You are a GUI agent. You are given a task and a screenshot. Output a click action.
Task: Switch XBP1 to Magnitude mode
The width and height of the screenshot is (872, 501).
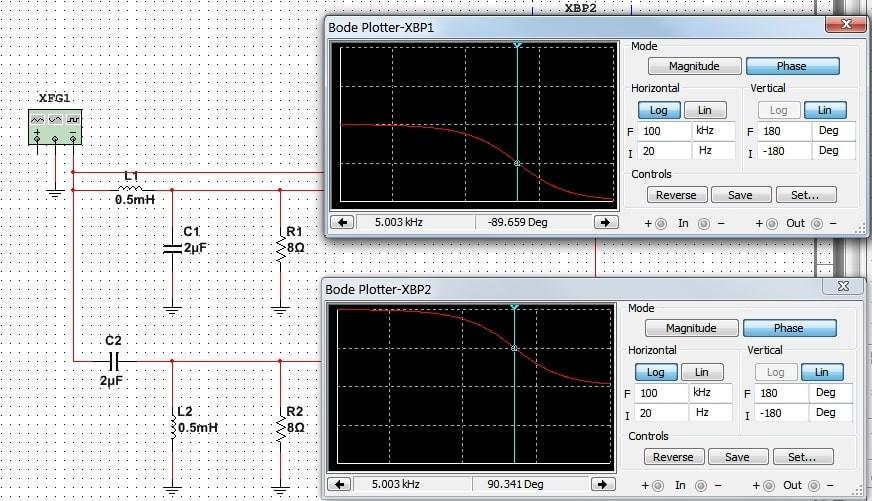point(694,66)
